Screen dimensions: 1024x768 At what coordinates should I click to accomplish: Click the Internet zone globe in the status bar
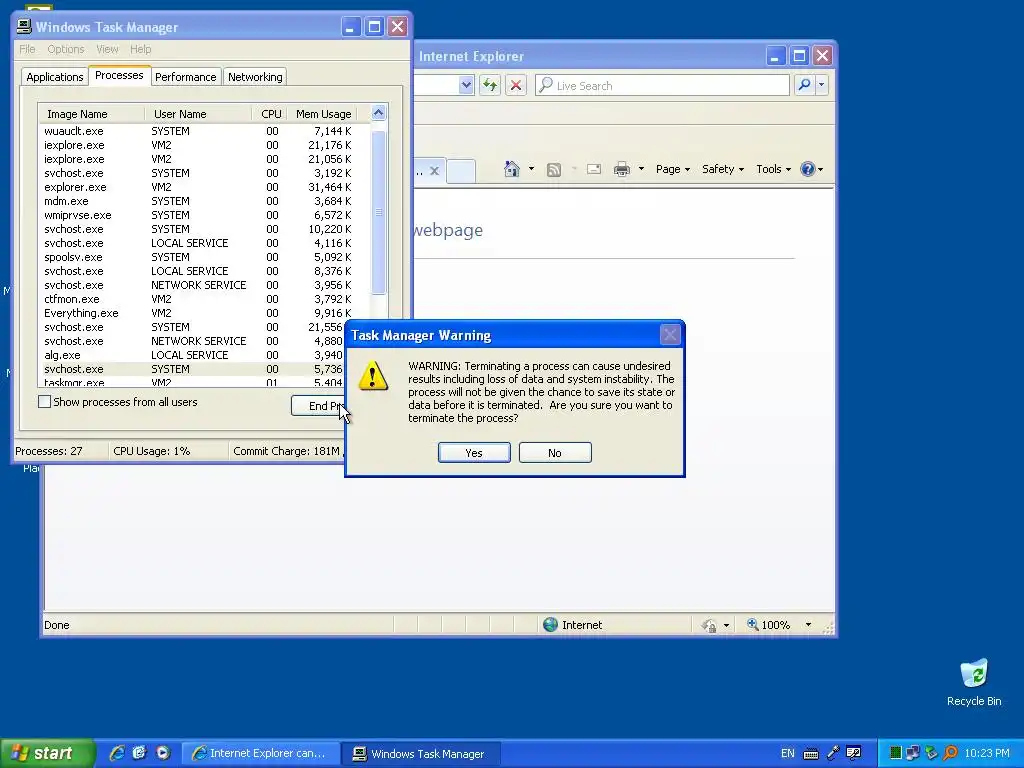pos(551,625)
